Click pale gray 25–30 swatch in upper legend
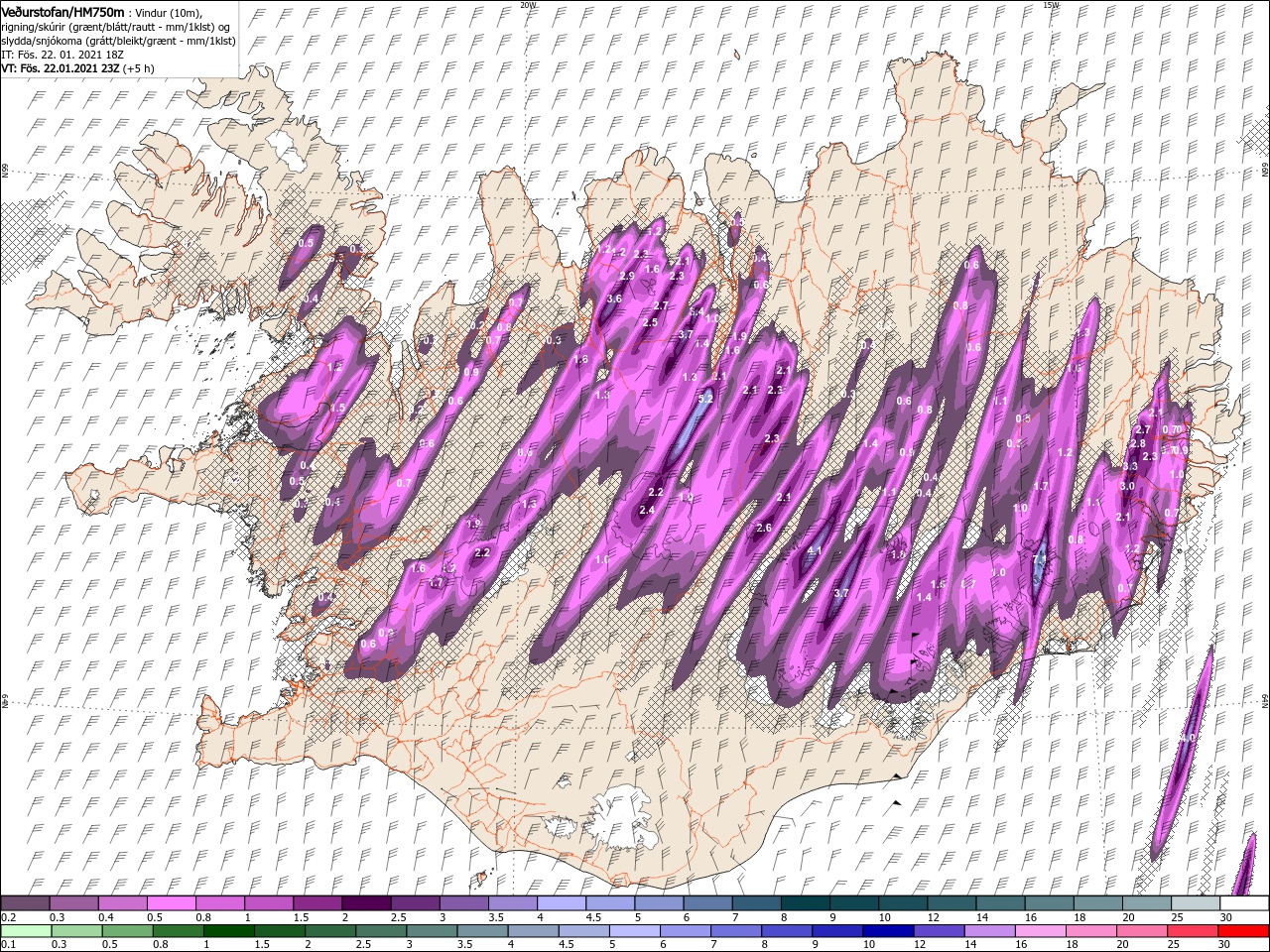The image size is (1270, 952). (1194, 903)
